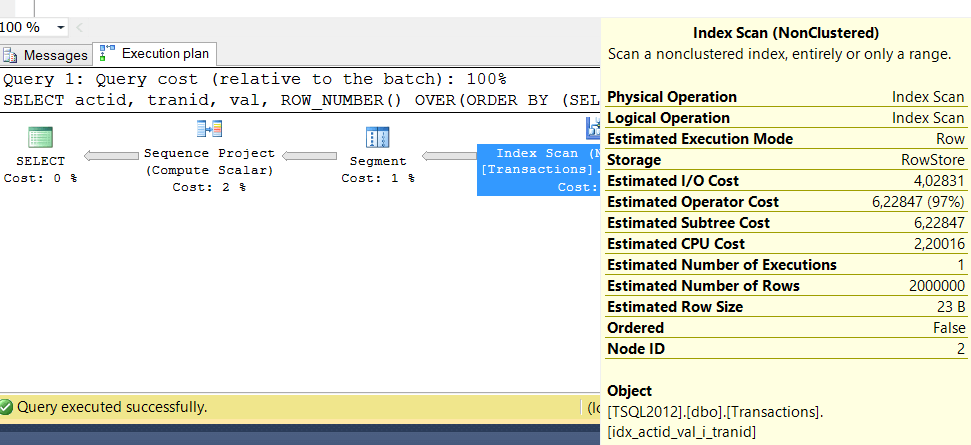Select the Sequence Project operator icon
971x445 pixels.
pos(209,129)
